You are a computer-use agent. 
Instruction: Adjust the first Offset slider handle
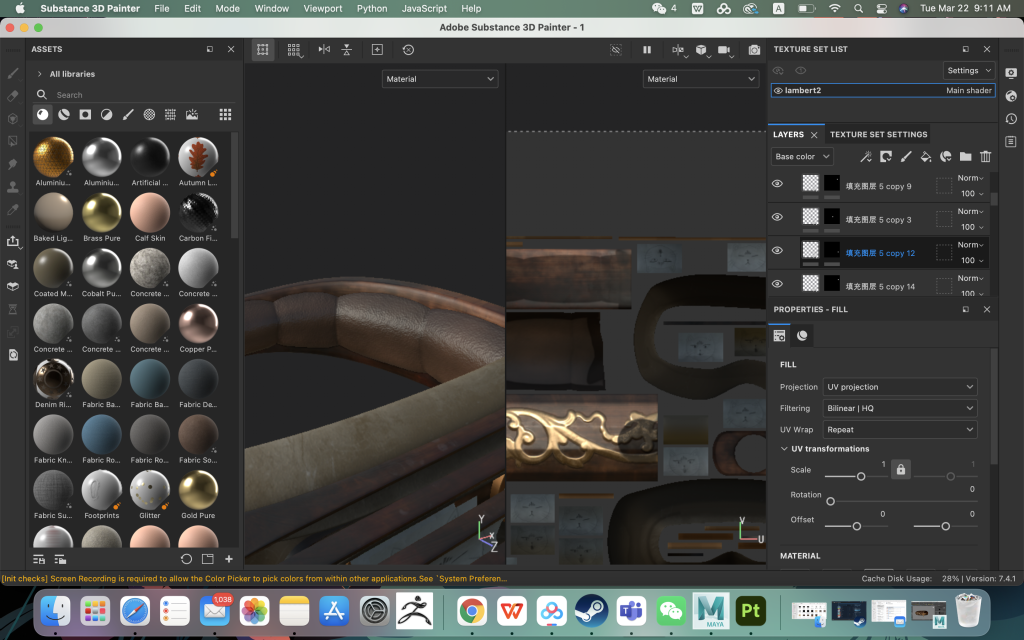pos(856,526)
